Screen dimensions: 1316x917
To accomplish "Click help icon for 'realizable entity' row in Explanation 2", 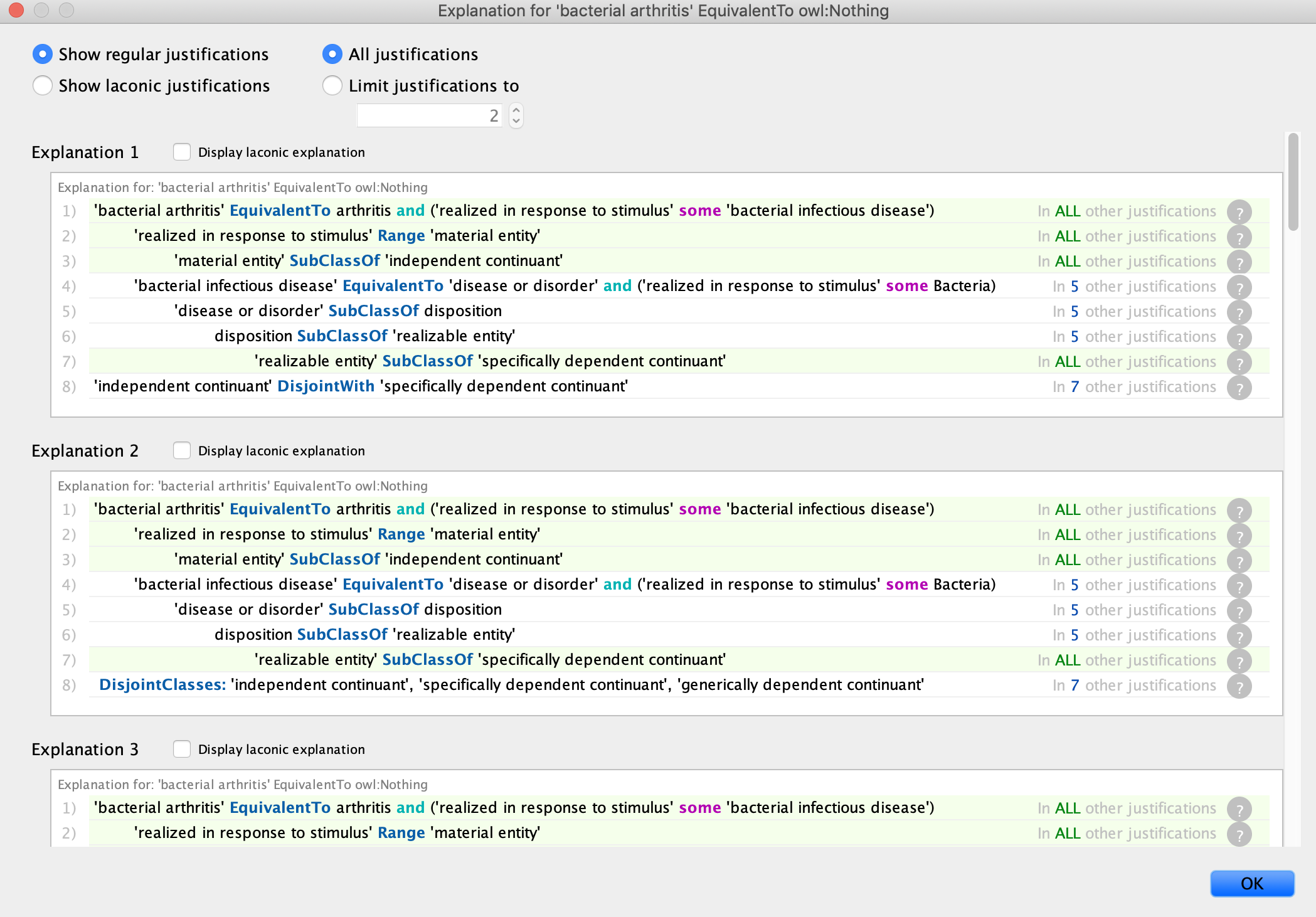I will tap(1239, 660).
